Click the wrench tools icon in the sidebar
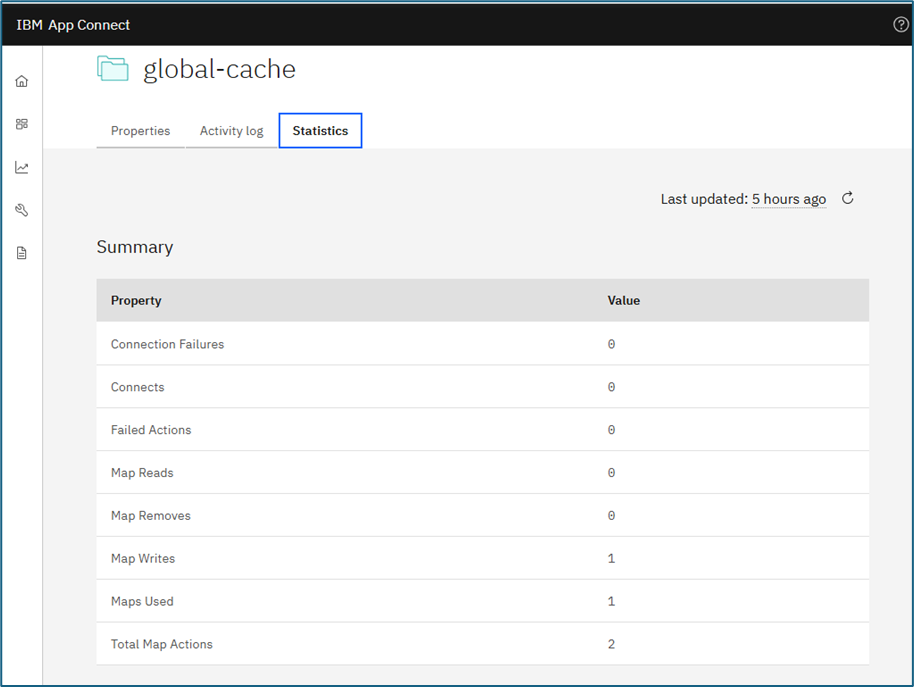 [21, 210]
